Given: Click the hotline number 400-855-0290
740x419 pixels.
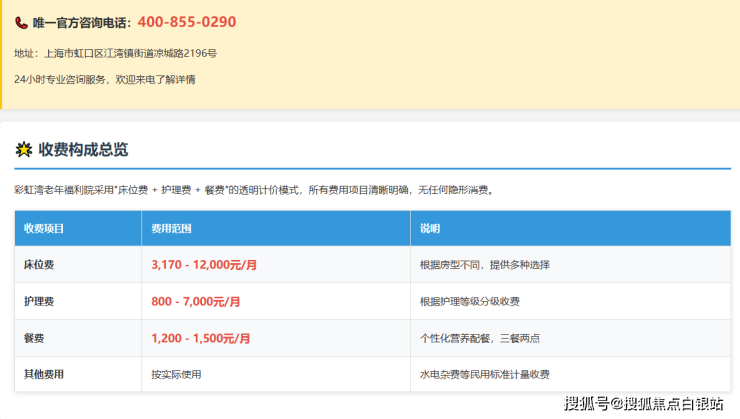Looking at the screenshot, I should [x=186, y=22].
